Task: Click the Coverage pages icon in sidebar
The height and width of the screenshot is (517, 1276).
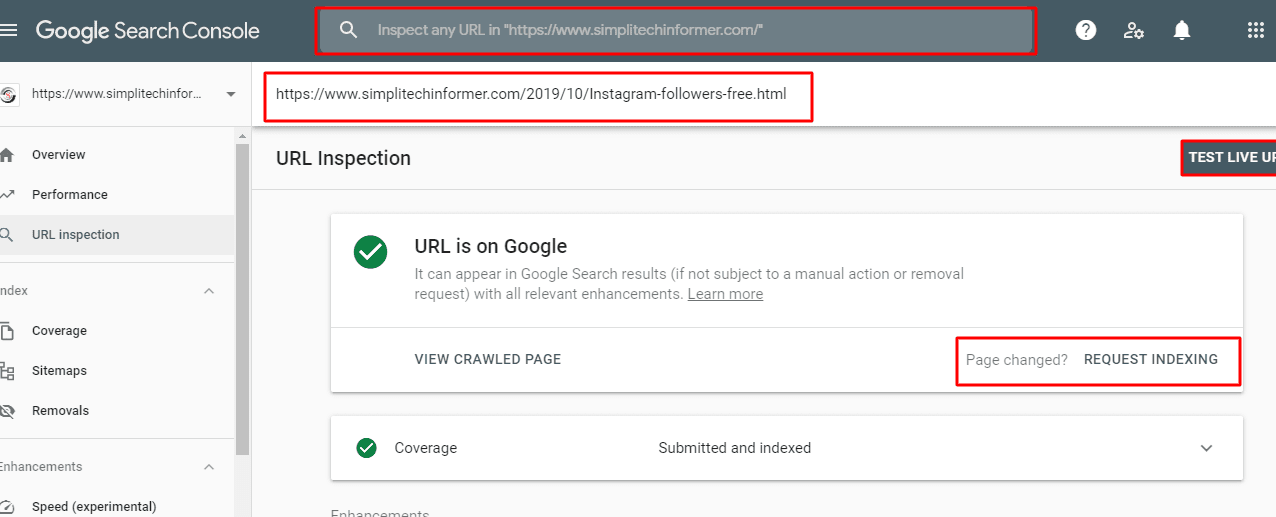Action: (x=7, y=331)
